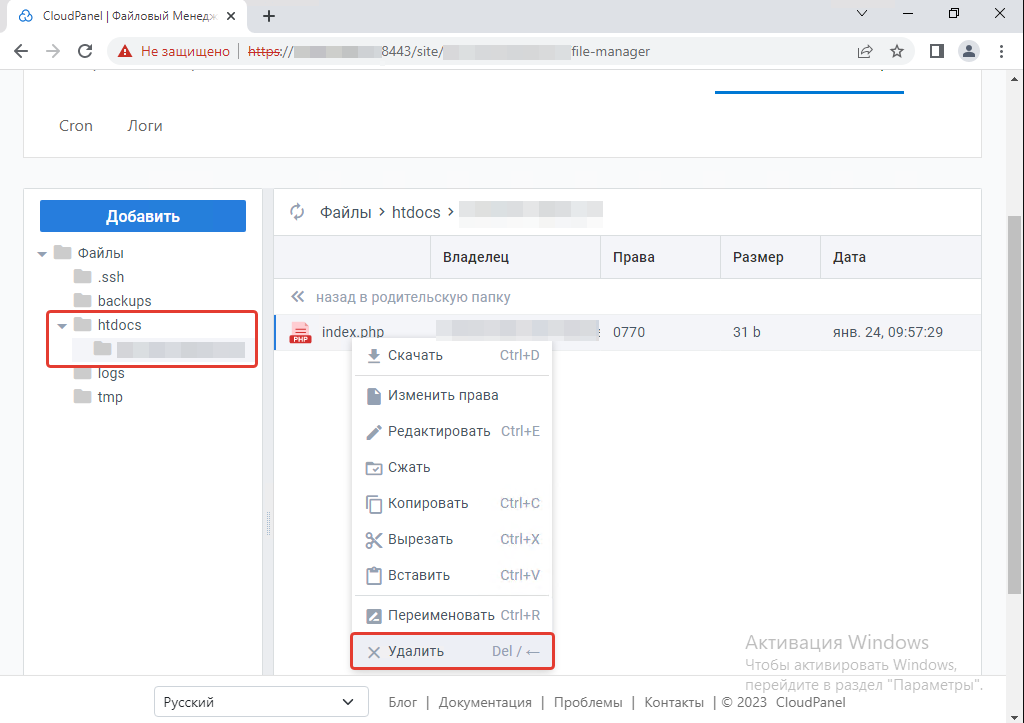Collapse the htdocs folder tree arrow
Screen dimensions: 1024x723
click(x=62, y=326)
